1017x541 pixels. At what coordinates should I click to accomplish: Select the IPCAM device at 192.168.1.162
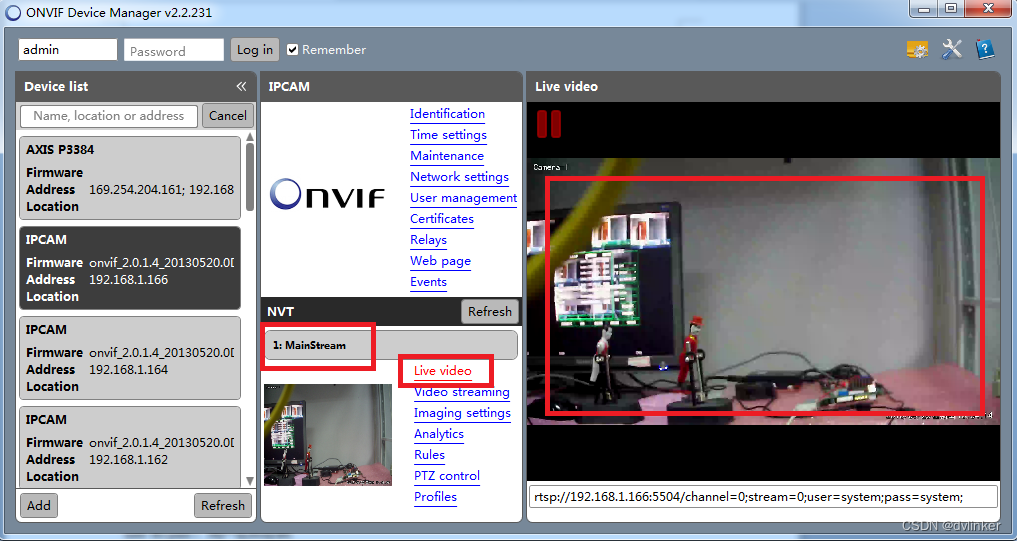pos(130,448)
